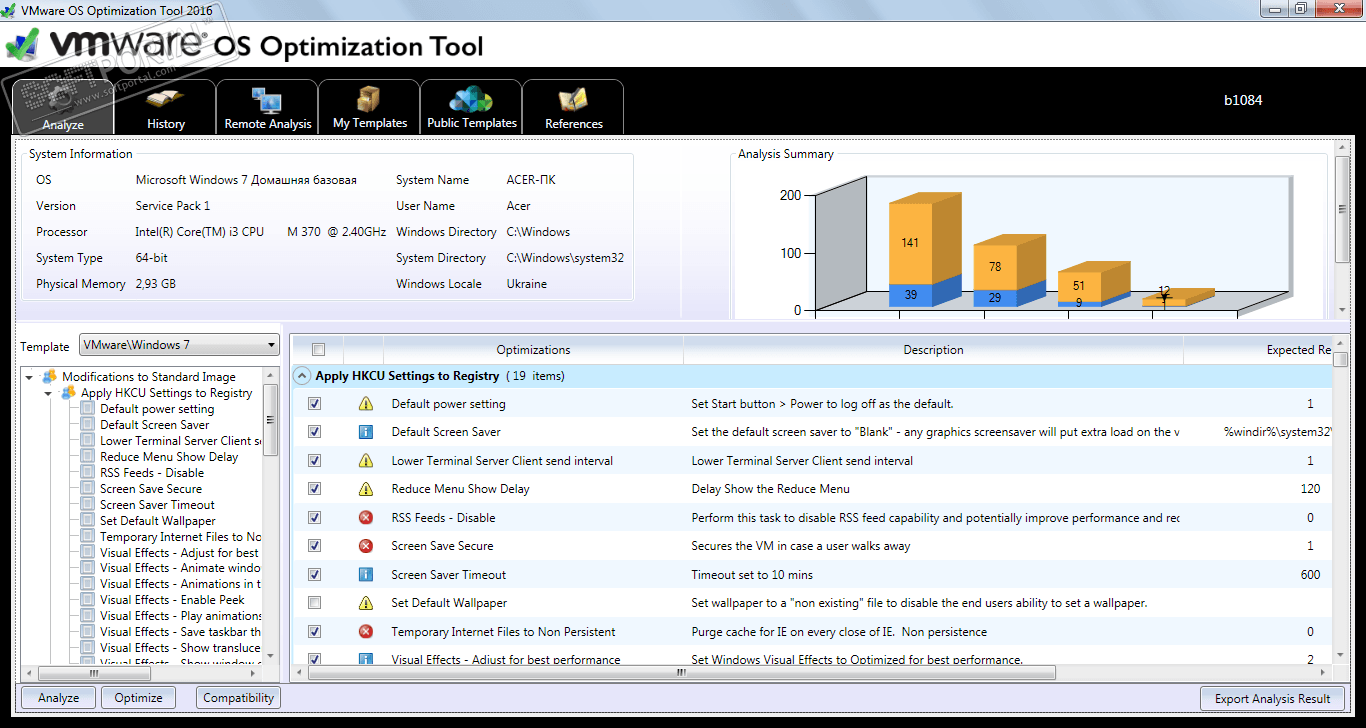Viewport: 1366px width, 728px height.
Task: Click red error icon for Screen Save Secure
Action: (x=366, y=546)
